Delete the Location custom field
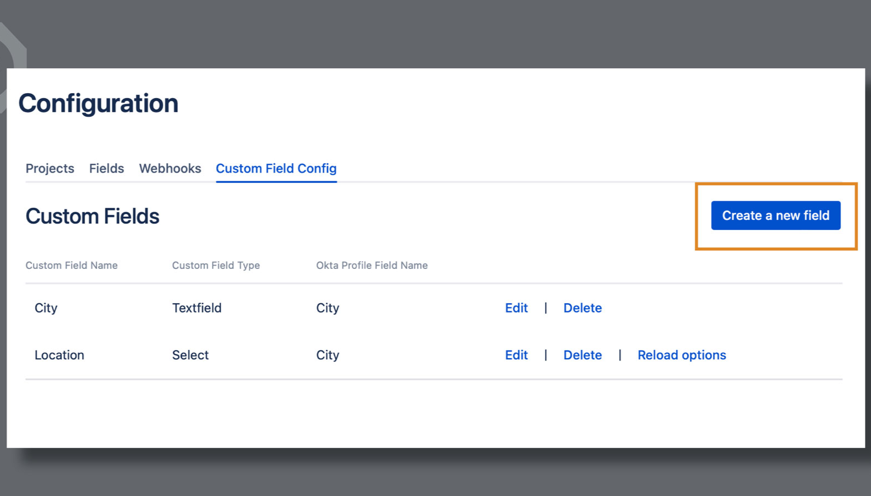Image resolution: width=871 pixels, height=496 pixels. [582, 355]
